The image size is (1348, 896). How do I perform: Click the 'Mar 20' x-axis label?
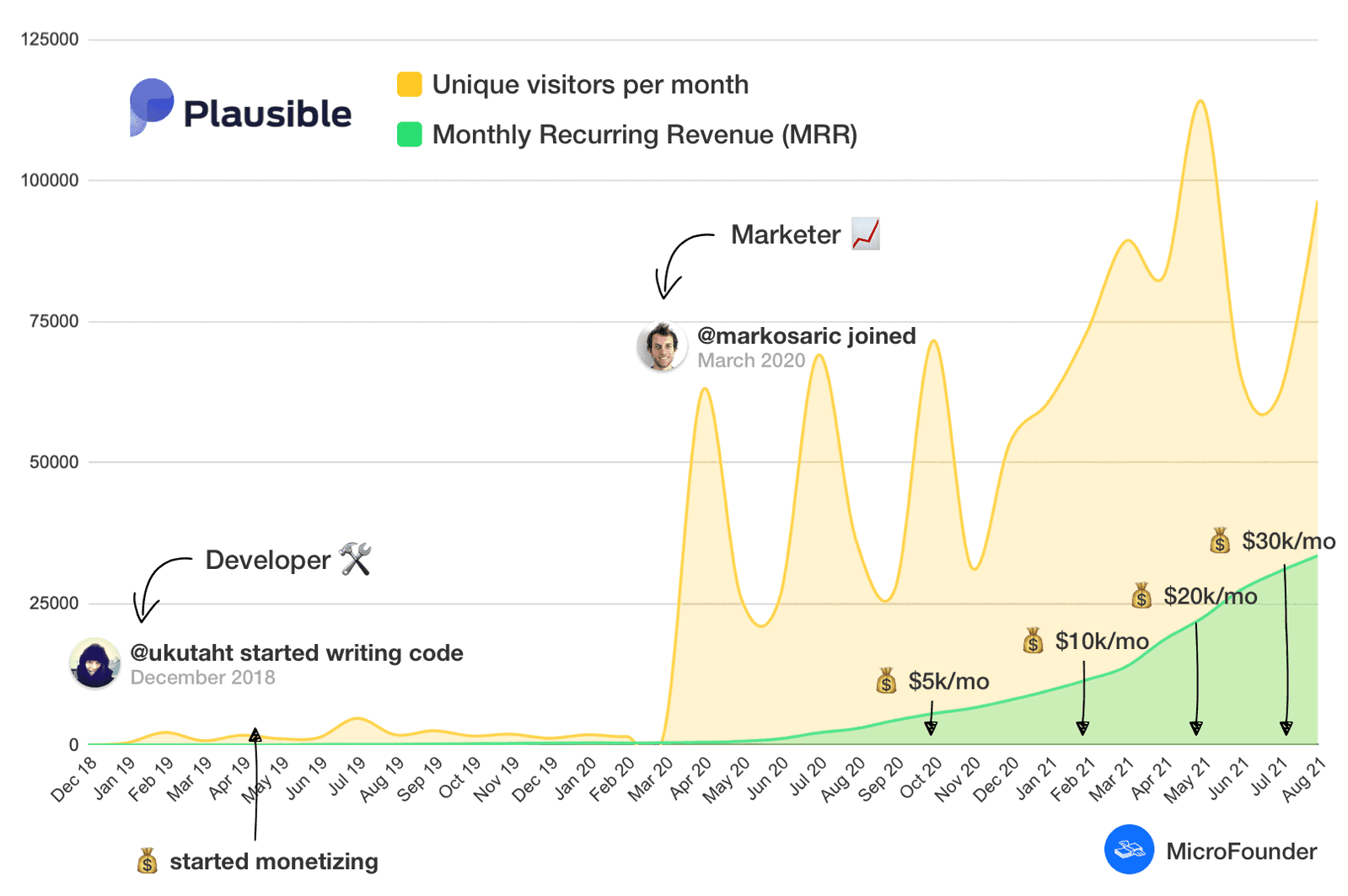pos(651,778)
